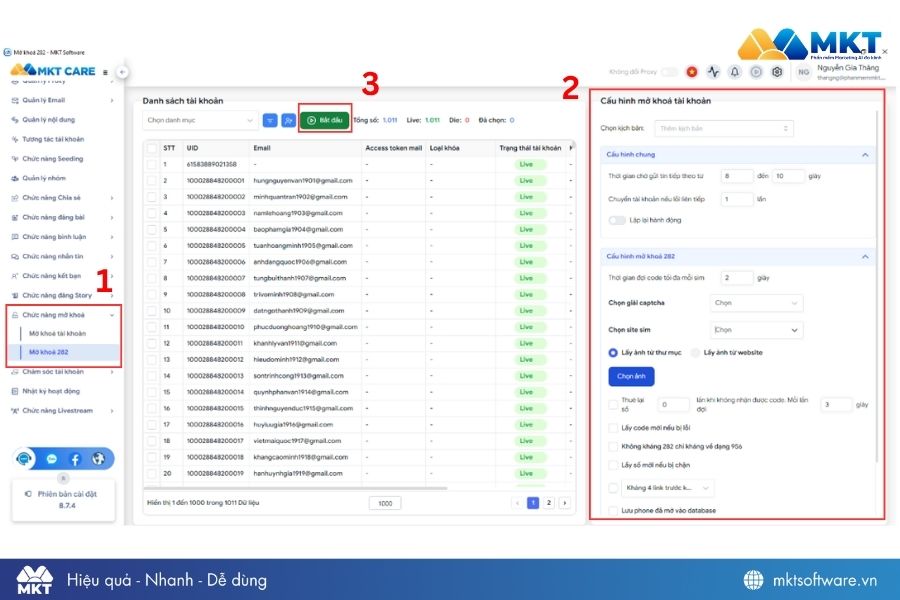Click the sidebar collapse arrow button
The width and height of the screenshot is (900, 600).
tap(122, 72)
